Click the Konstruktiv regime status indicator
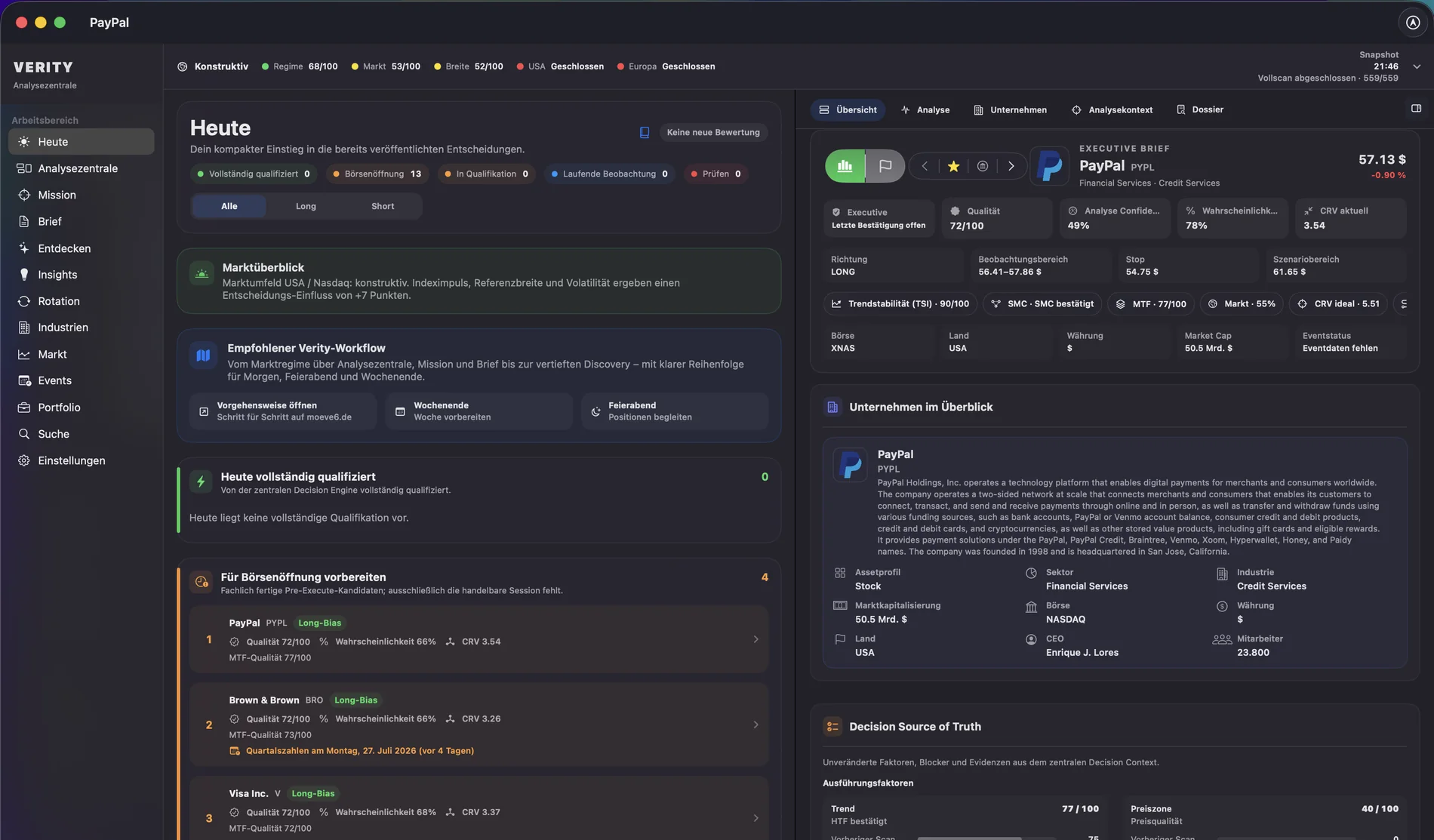Screen dimensions: 1434x840 pyautogui.click(x=212, y=66)
